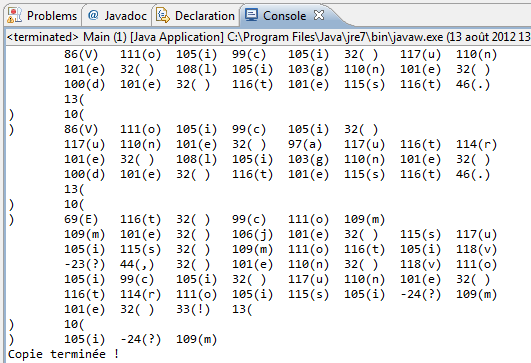Open the Javadoc tab
Screen dimensions: 531x363
(x=117, y=16)
